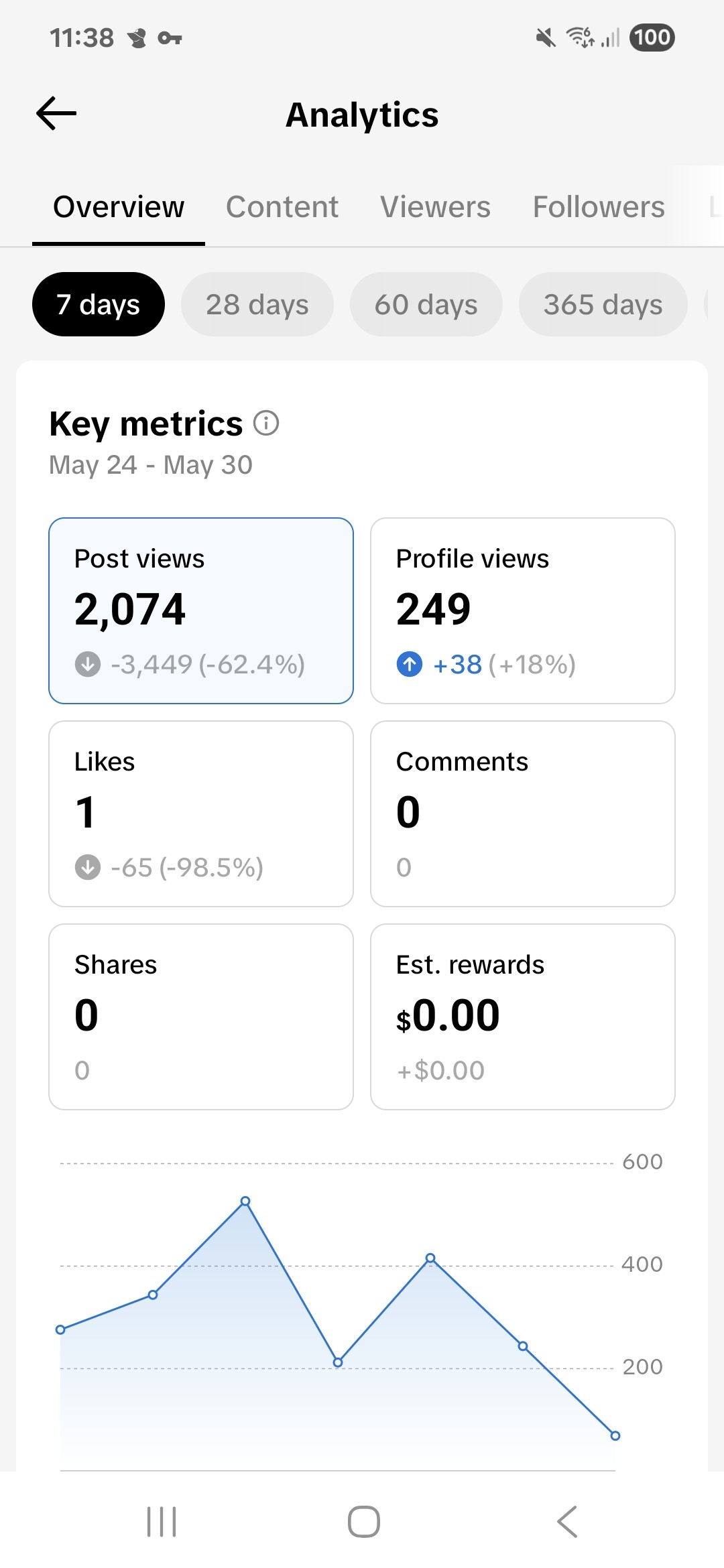Tap the down arrow icon under Likes
This screenshot has height=1568, width=724.
tap(88, 868)
